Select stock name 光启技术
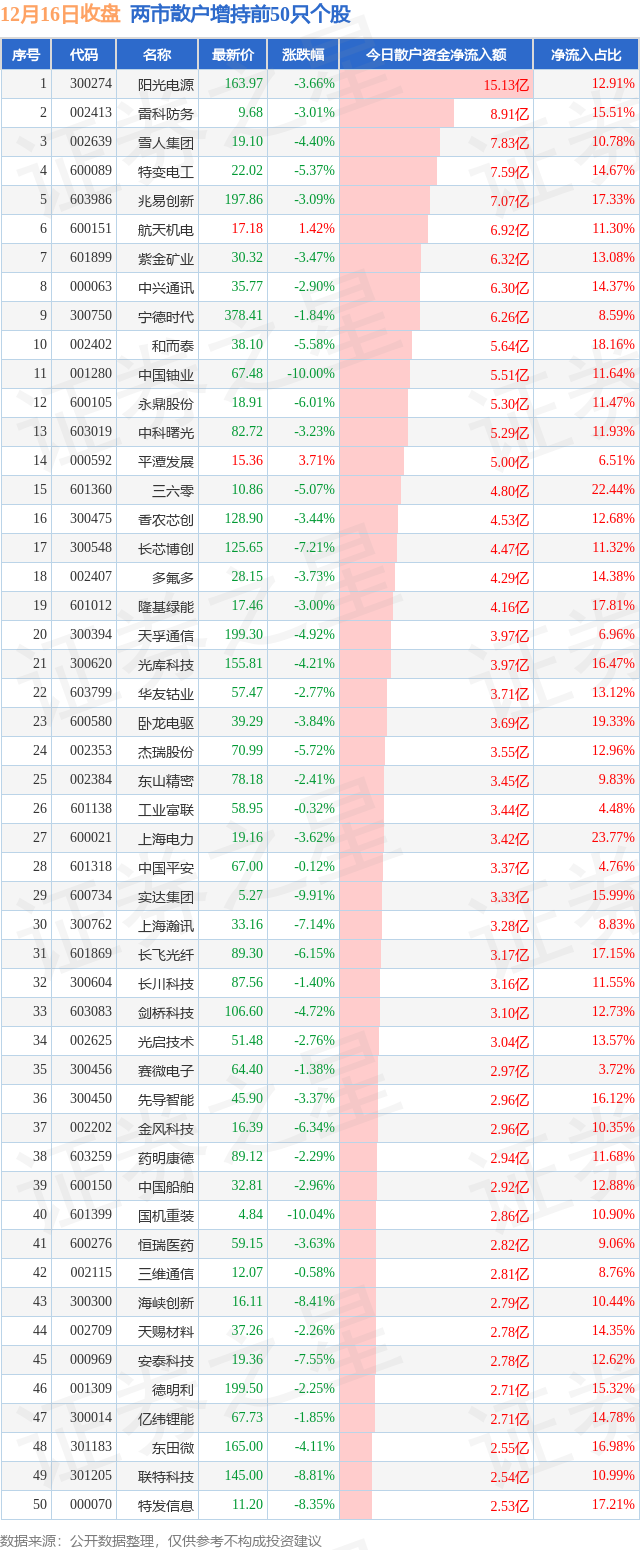Image resolution: width=640 pixels, height=1550 pixels. (x=166, y=1041)
